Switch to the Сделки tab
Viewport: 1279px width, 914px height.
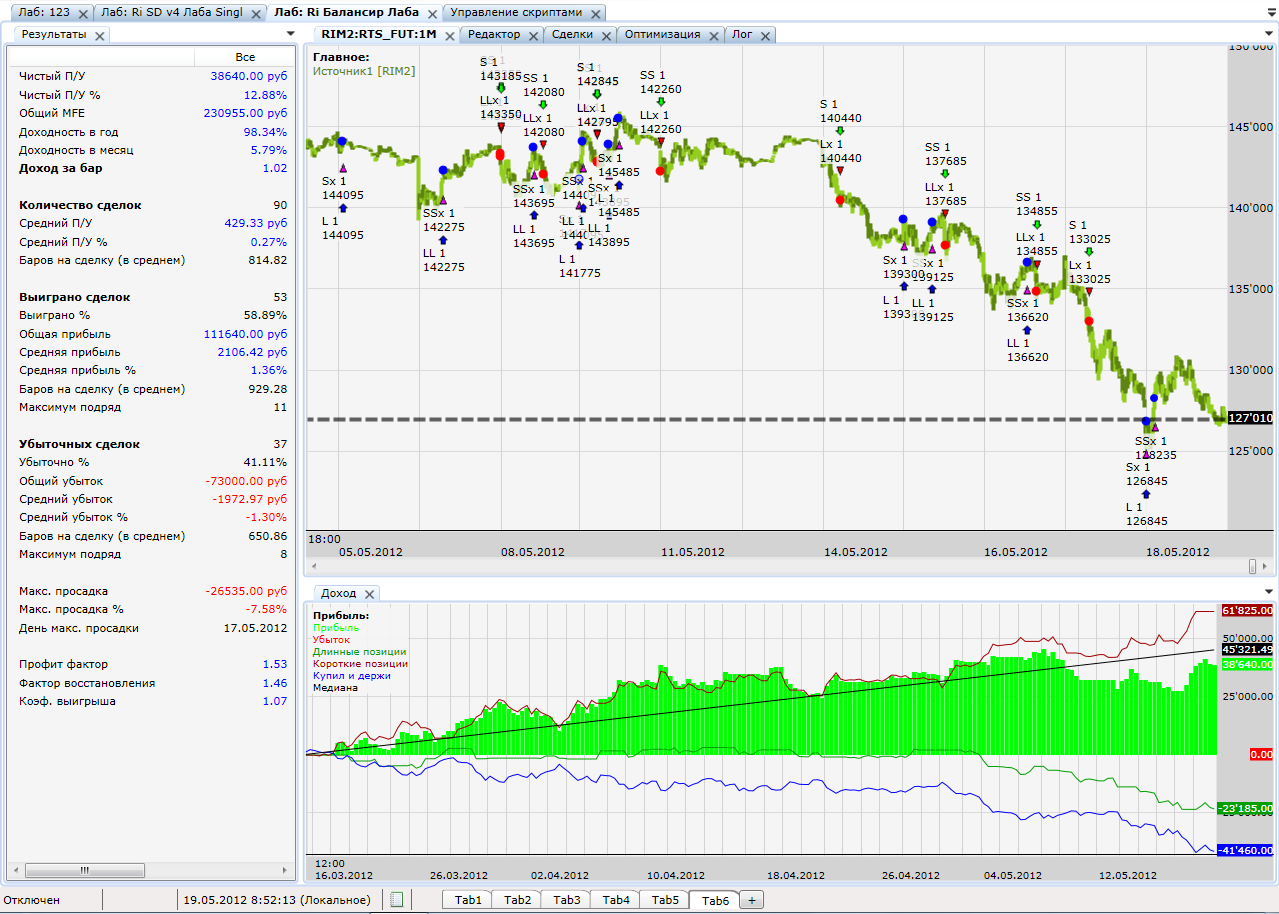(572, 34)
